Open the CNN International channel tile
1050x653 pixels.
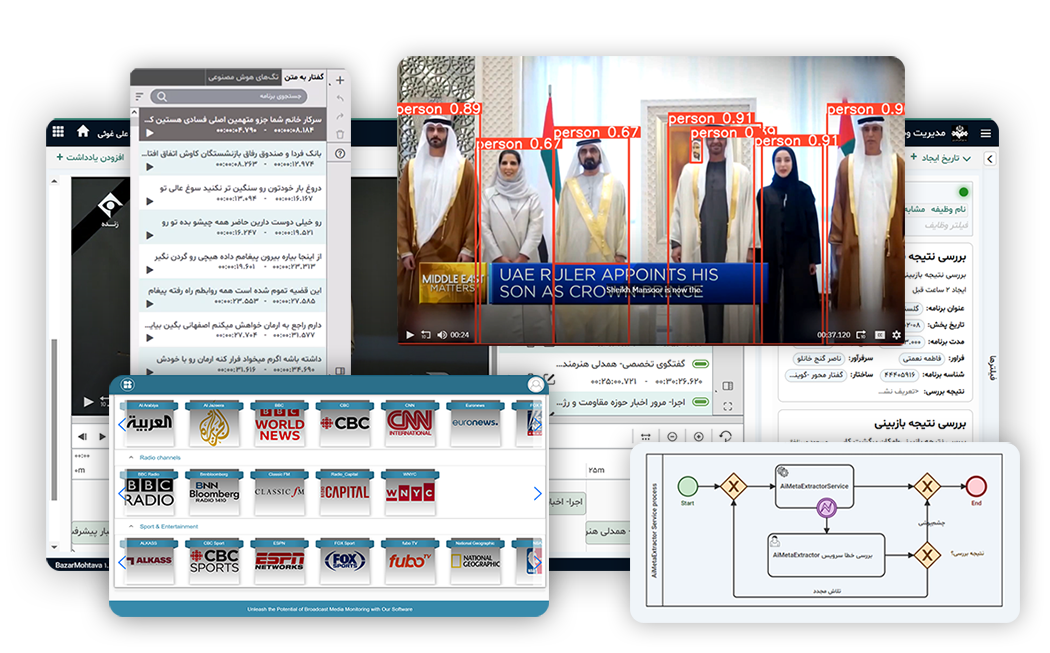coord(410,424)
